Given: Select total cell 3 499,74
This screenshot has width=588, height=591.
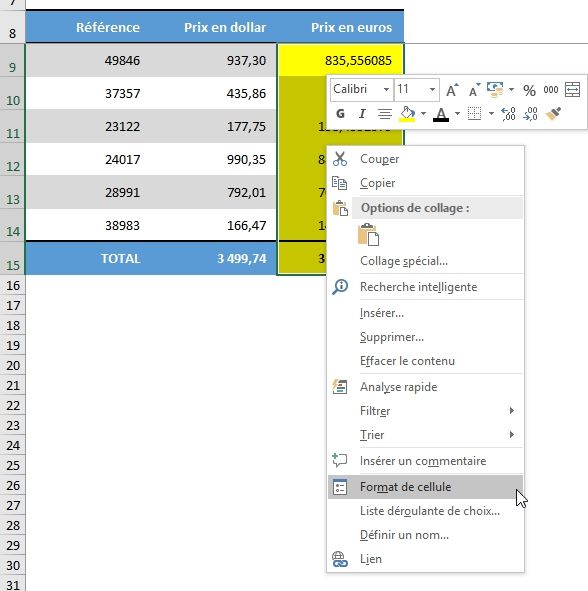Looking at the screenshot, I should pos(214,258).
